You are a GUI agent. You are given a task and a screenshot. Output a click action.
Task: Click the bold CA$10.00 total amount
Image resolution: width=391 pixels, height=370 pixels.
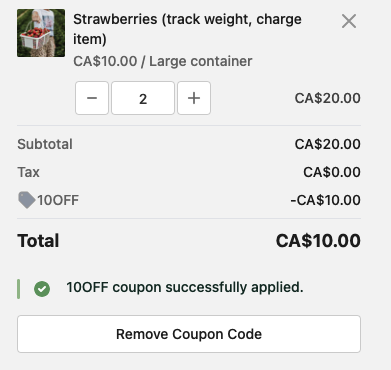(318, 241)
